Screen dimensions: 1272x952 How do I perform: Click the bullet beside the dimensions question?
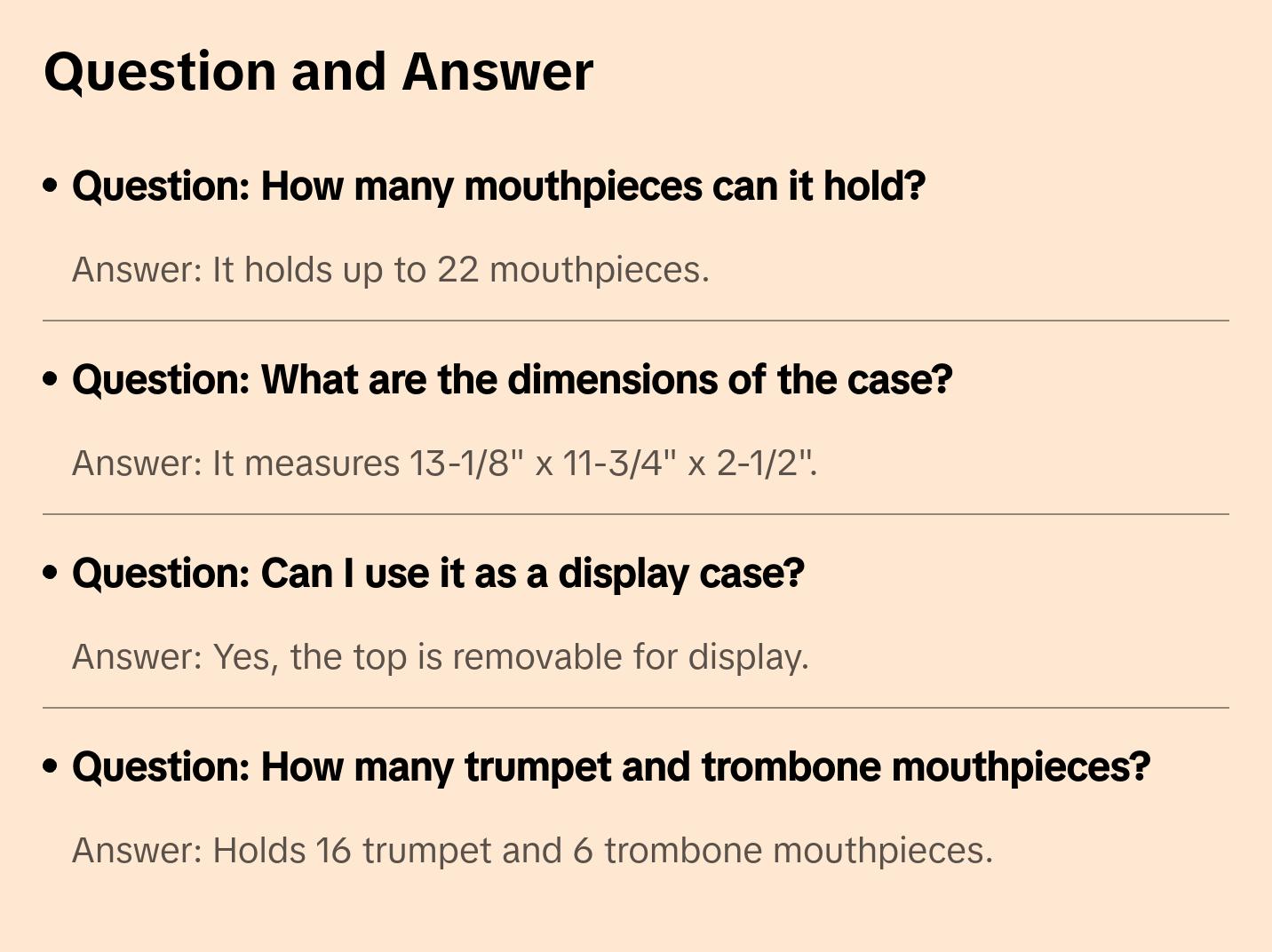click(51, 379)
